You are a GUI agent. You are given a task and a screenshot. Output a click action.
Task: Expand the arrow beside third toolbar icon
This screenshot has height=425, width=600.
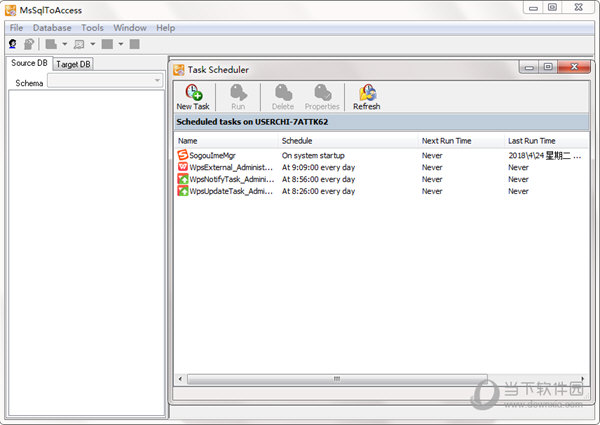click(65, 44)
